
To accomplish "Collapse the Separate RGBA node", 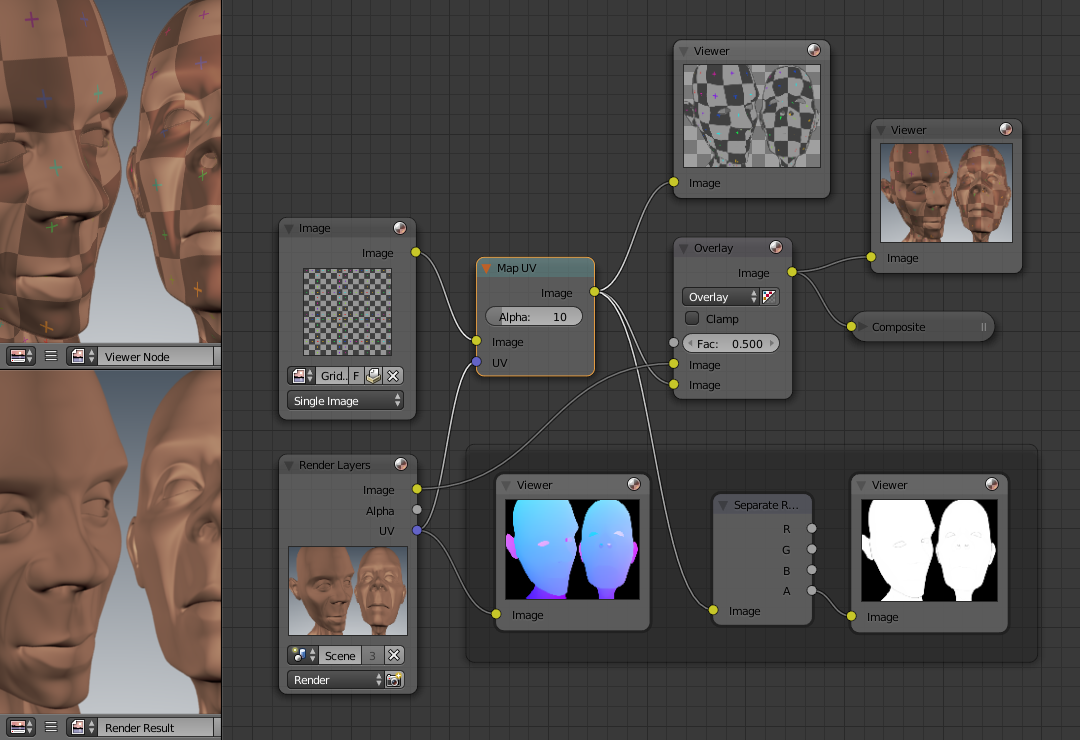I will [723, 505].
